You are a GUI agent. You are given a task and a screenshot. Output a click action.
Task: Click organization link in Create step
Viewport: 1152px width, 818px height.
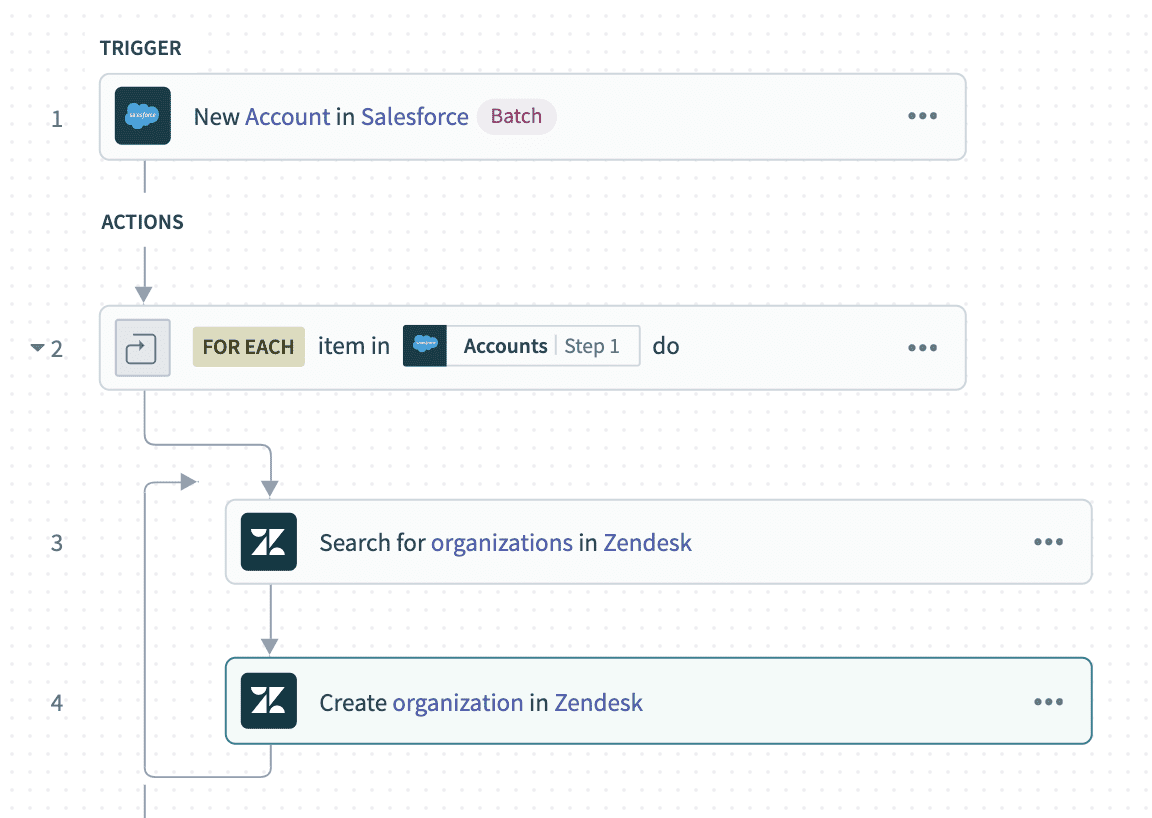[457, 703]
